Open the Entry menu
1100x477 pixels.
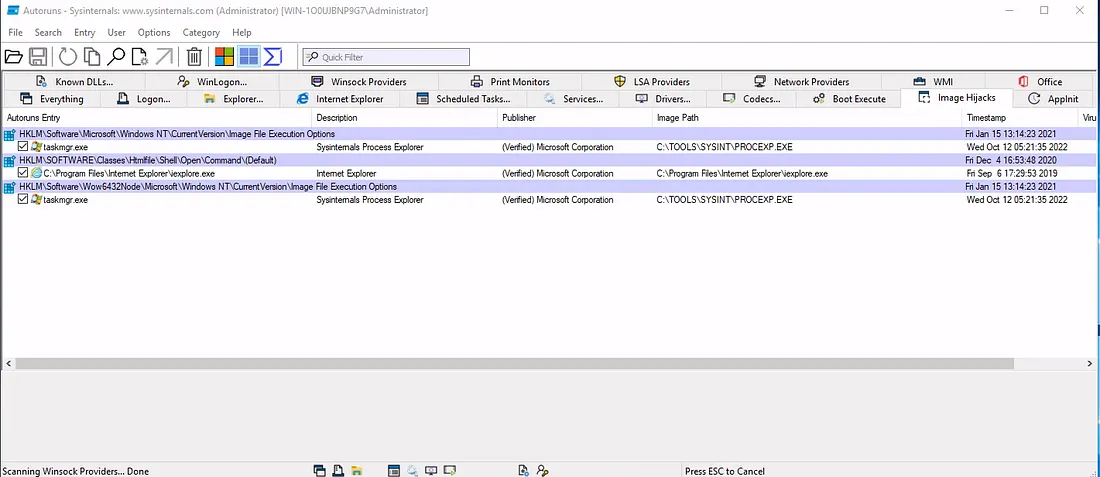(85, 33)
